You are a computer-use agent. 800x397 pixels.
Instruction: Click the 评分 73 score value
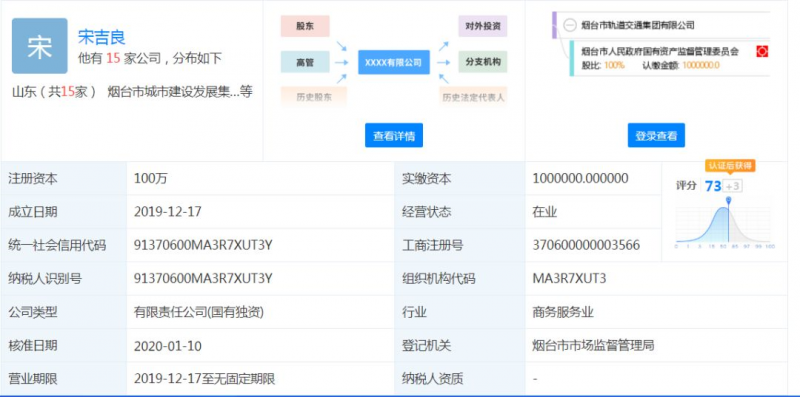click(713, 186)
